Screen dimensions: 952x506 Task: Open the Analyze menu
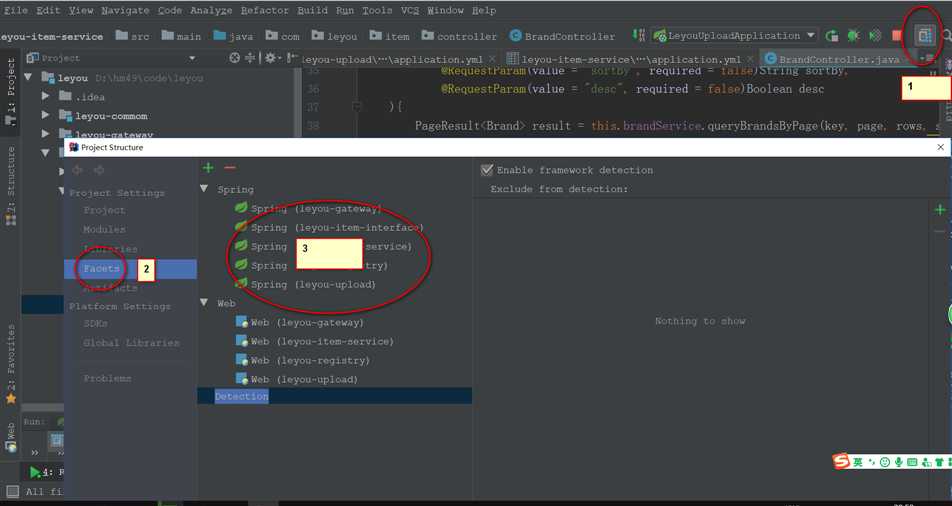coord(211,10)
